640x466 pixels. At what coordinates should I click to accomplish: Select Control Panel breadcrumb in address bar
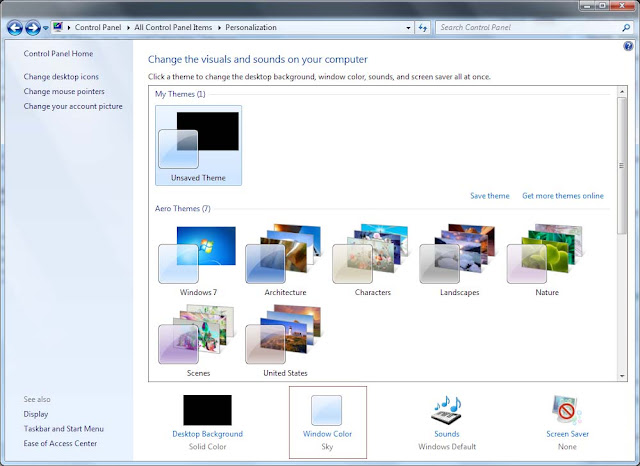pos(98,27)
